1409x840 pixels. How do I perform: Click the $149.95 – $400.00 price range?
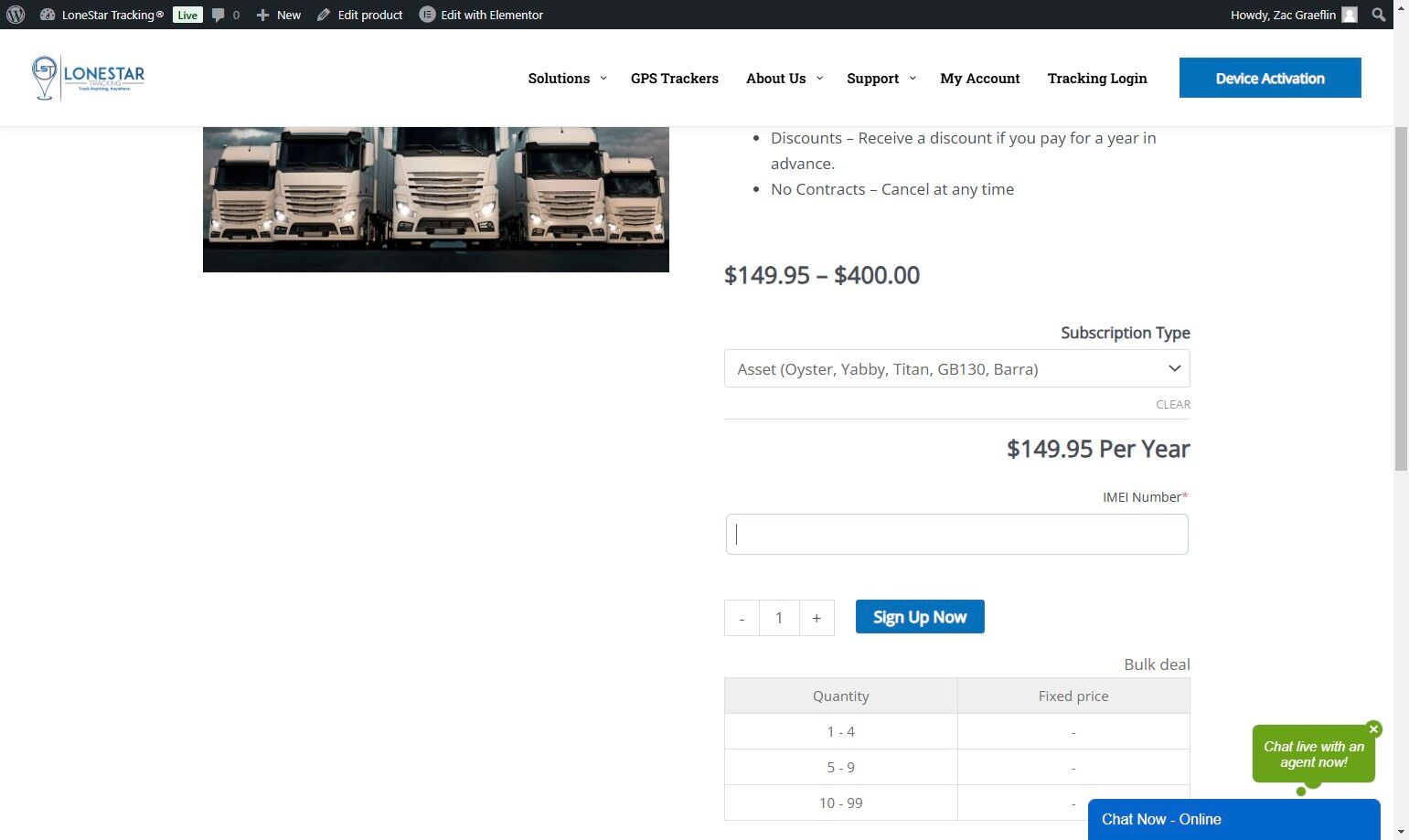[822, 275]
